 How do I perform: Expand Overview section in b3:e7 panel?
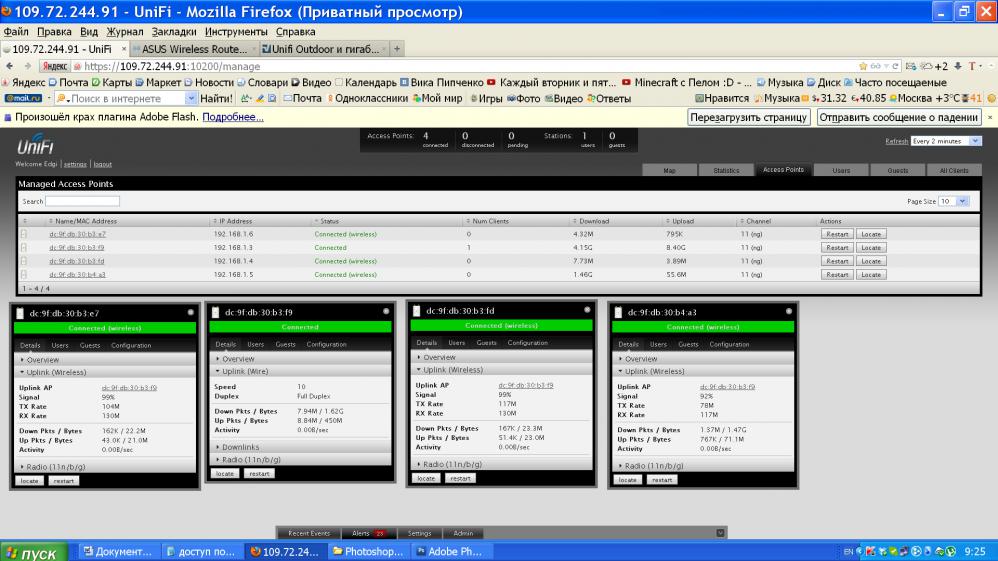42,359
